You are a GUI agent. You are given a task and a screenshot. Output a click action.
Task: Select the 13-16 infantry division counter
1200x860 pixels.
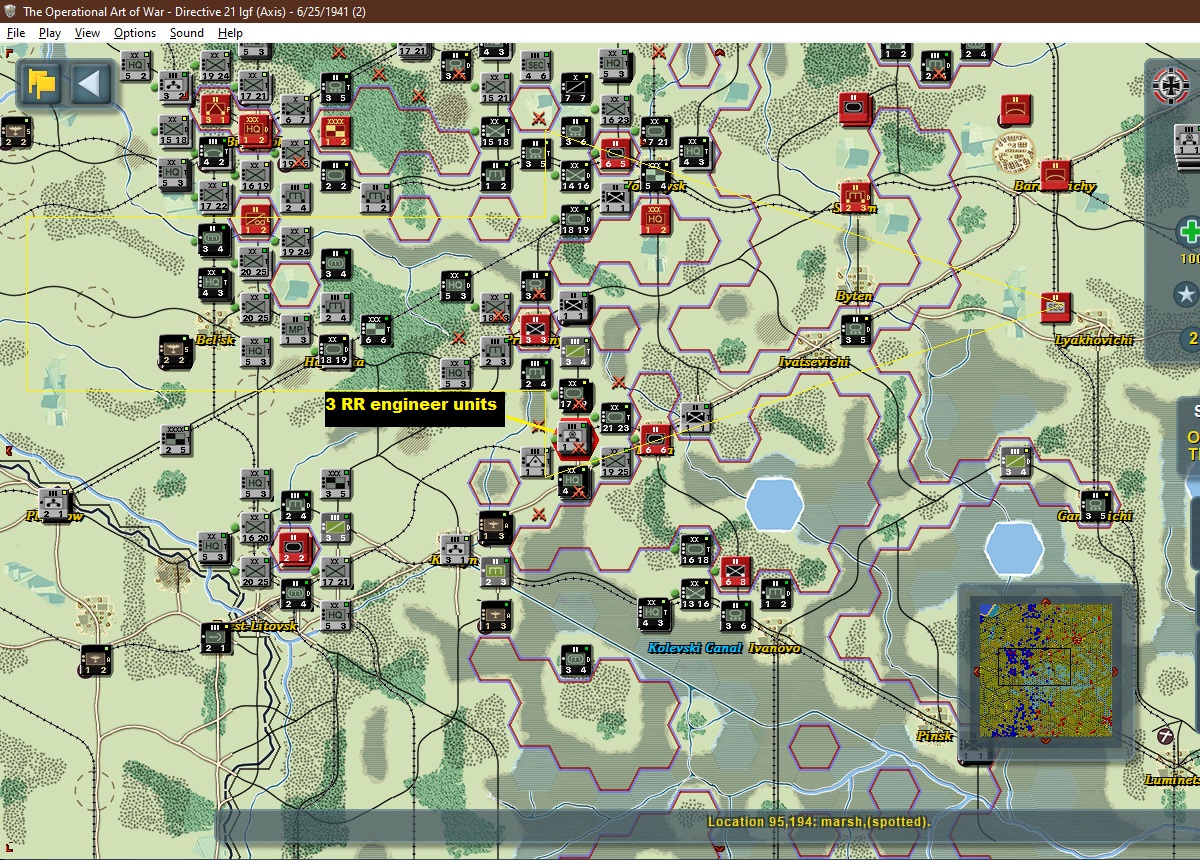tap(695, 593)
